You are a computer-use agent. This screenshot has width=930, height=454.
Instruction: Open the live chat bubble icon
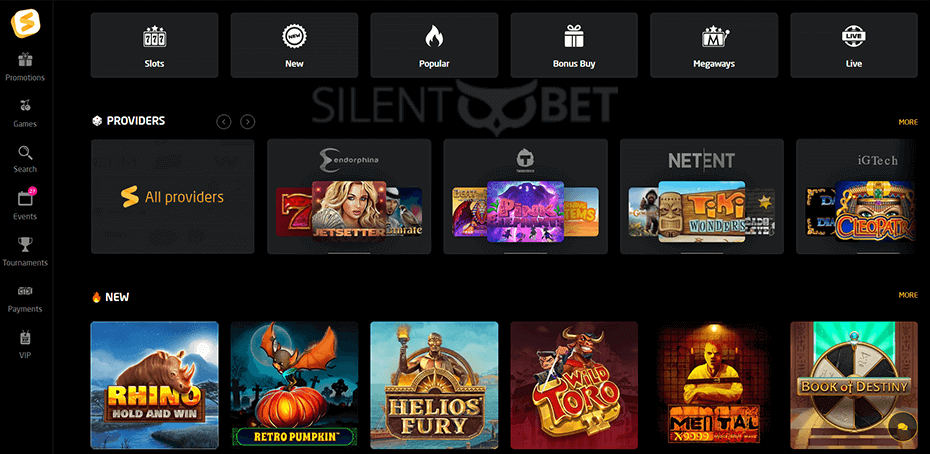tap(903, 427)
